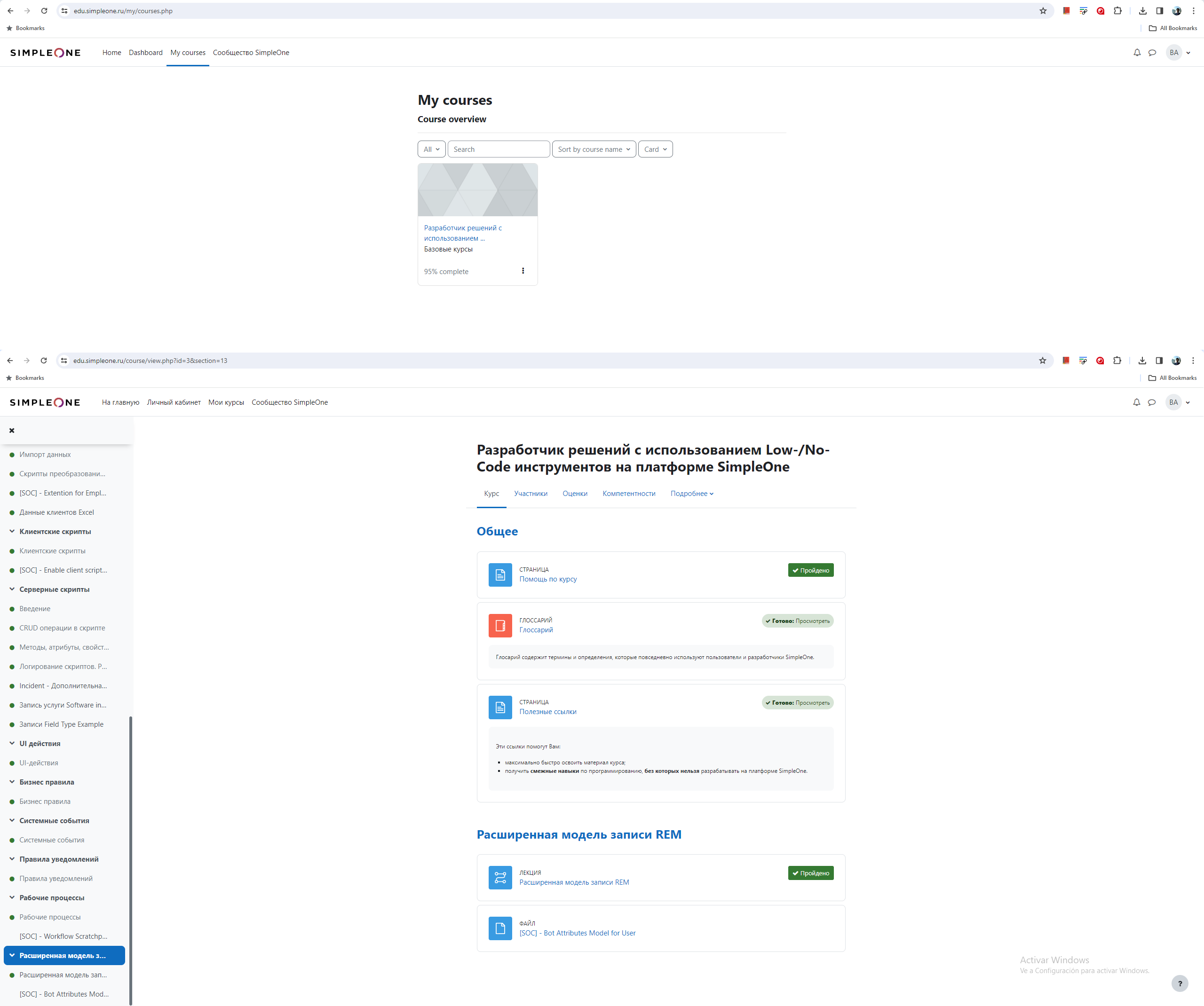Switch to the Оценки tab
Image resolution: width=1204 pixels, height=1006 pixels.
[574, 494]
